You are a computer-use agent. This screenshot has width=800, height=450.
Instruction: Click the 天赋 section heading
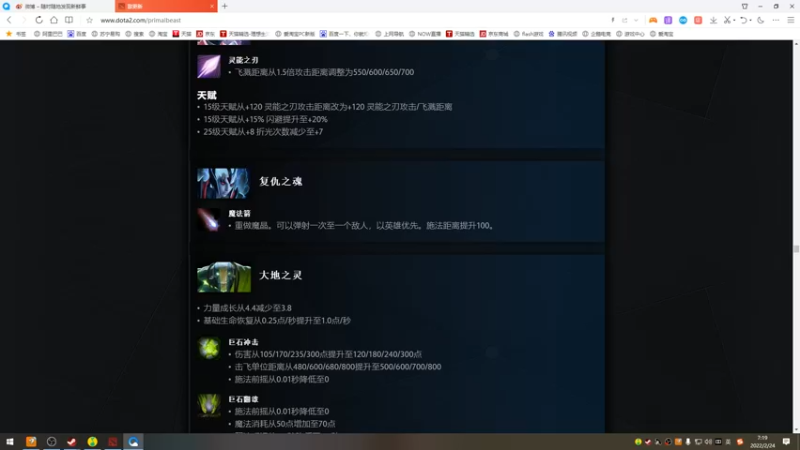pyautogui.click(x=207, y=95)
